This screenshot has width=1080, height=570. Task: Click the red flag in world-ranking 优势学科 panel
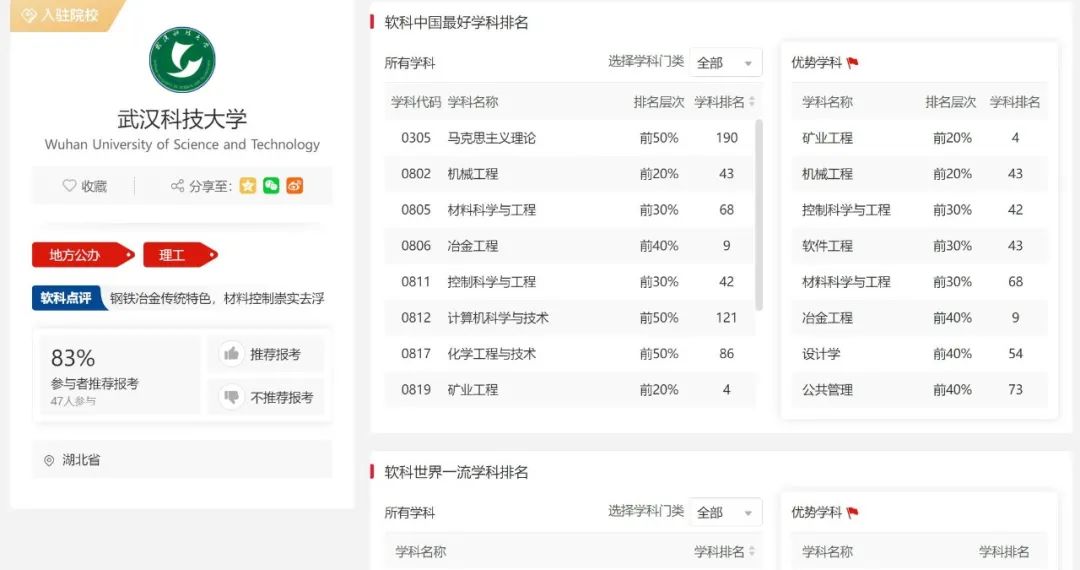[x=853, y=512]
